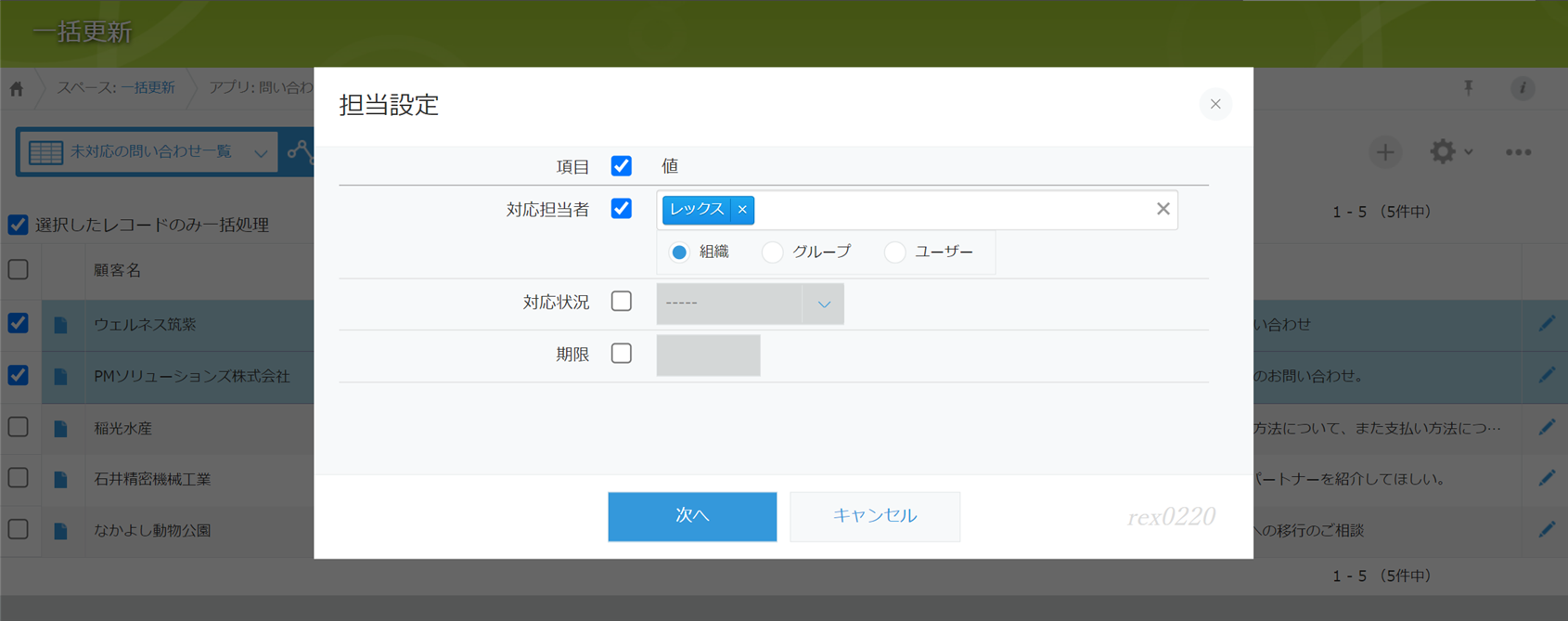Viewport: 1568px width, 621px height.
Task: Open record details for PMソリューションズ株式会社
Action: pyautogui.click(x=60, y=377)
